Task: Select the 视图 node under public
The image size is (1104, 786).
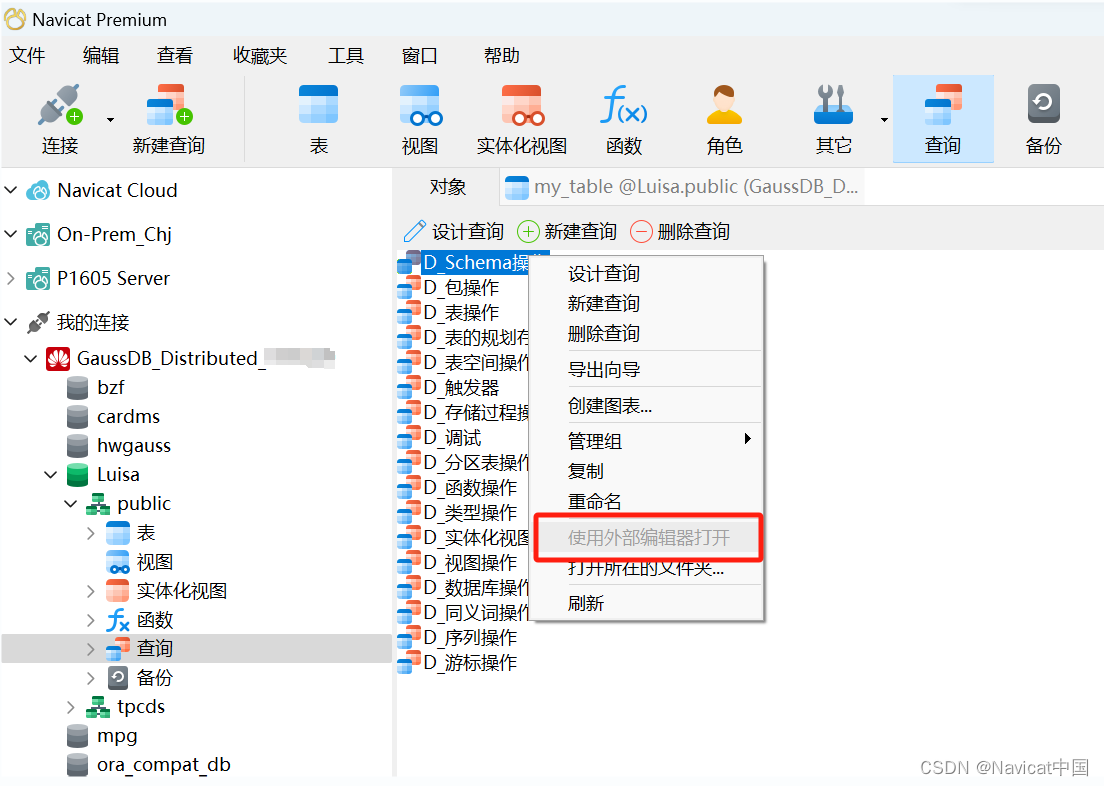Action: point(154,562)
